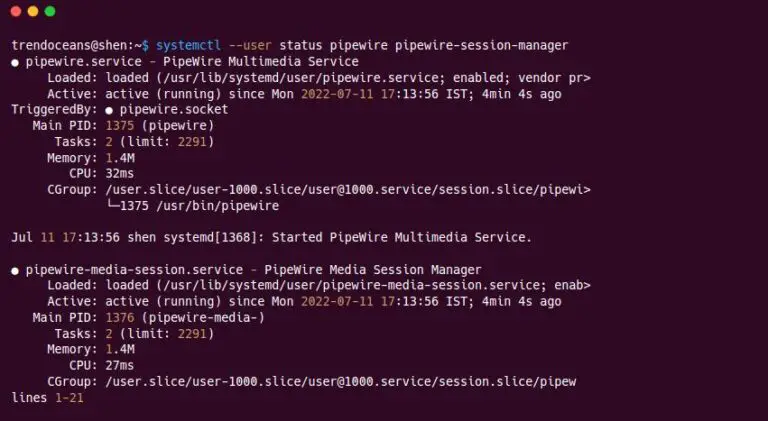Image resolution: width=768 pixels, height=421 pixels.
Task: Click the status dot beside pipewire.service
Action: 15,61
